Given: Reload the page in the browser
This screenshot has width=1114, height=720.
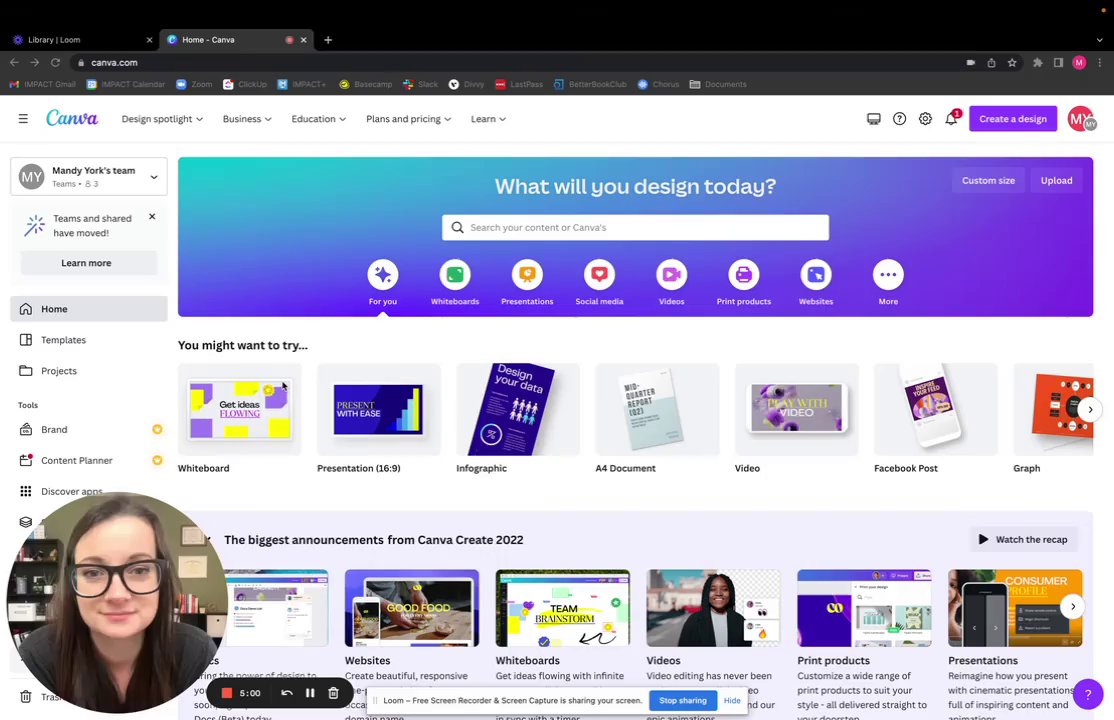Looking at the screenshot, I should [55, 63].
